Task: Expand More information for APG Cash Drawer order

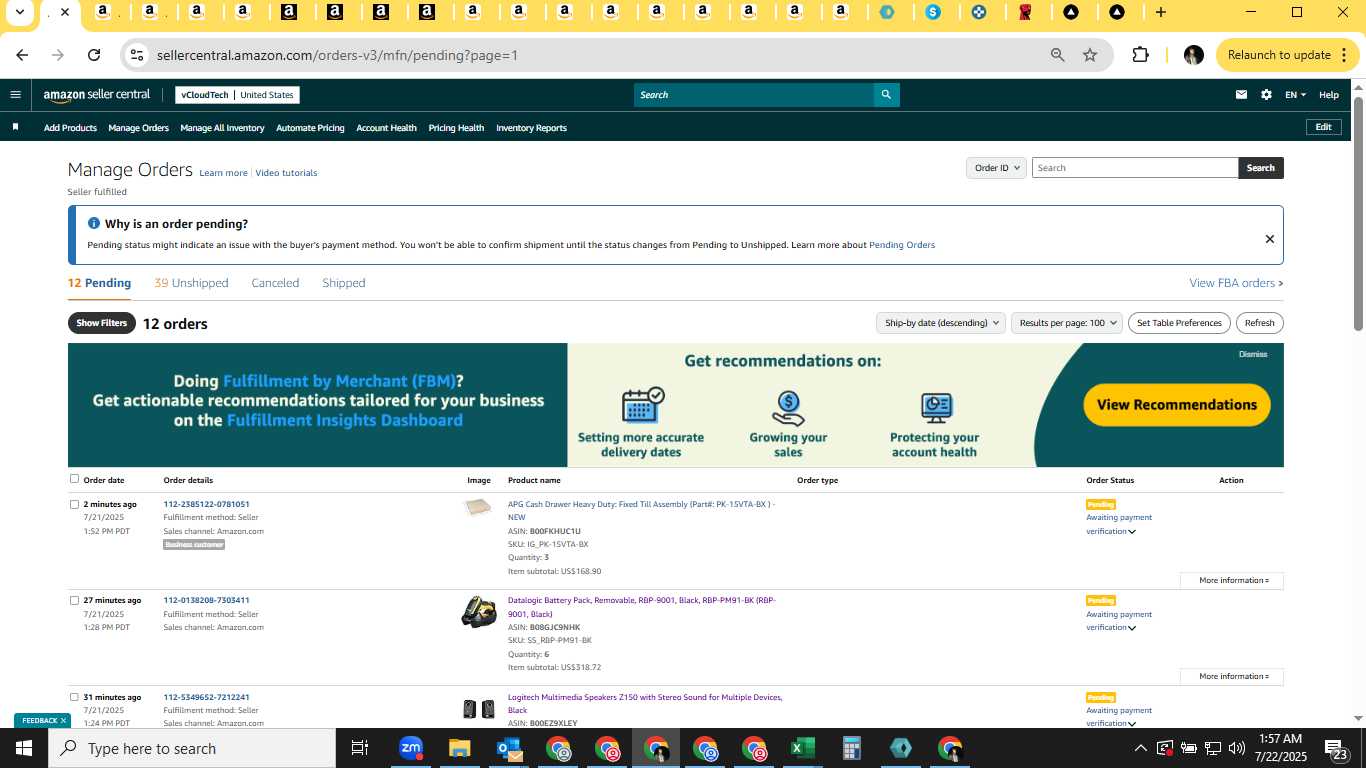Action: (1232, 580)
